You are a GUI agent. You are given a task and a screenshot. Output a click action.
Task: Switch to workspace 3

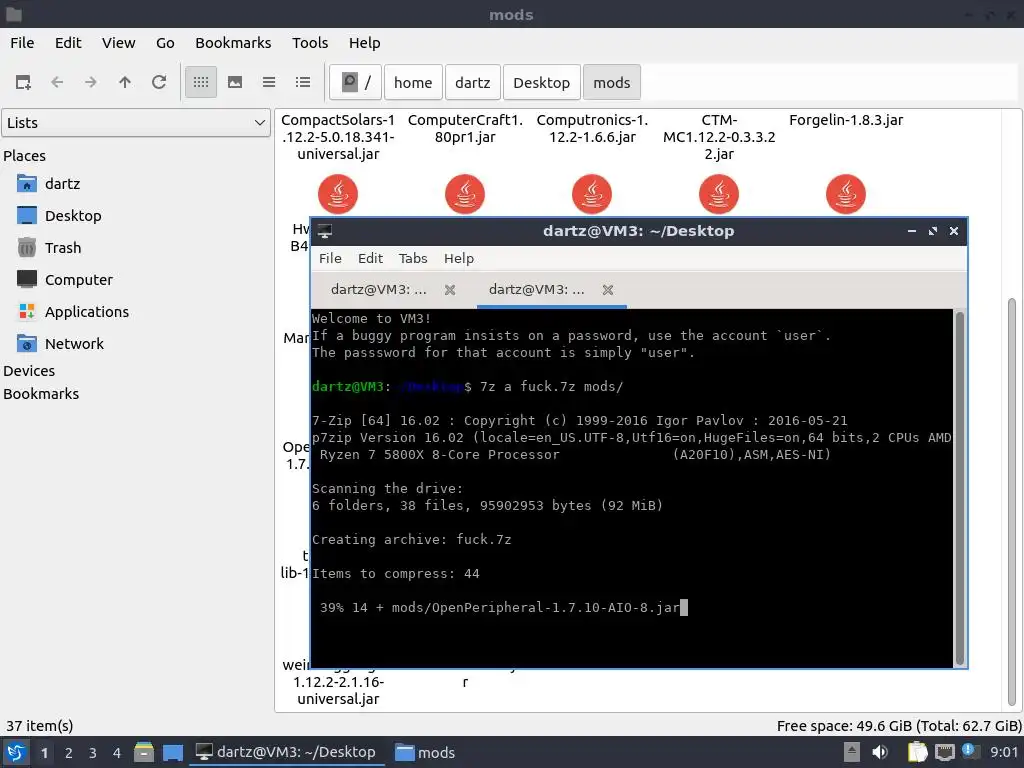click(93, 753)
